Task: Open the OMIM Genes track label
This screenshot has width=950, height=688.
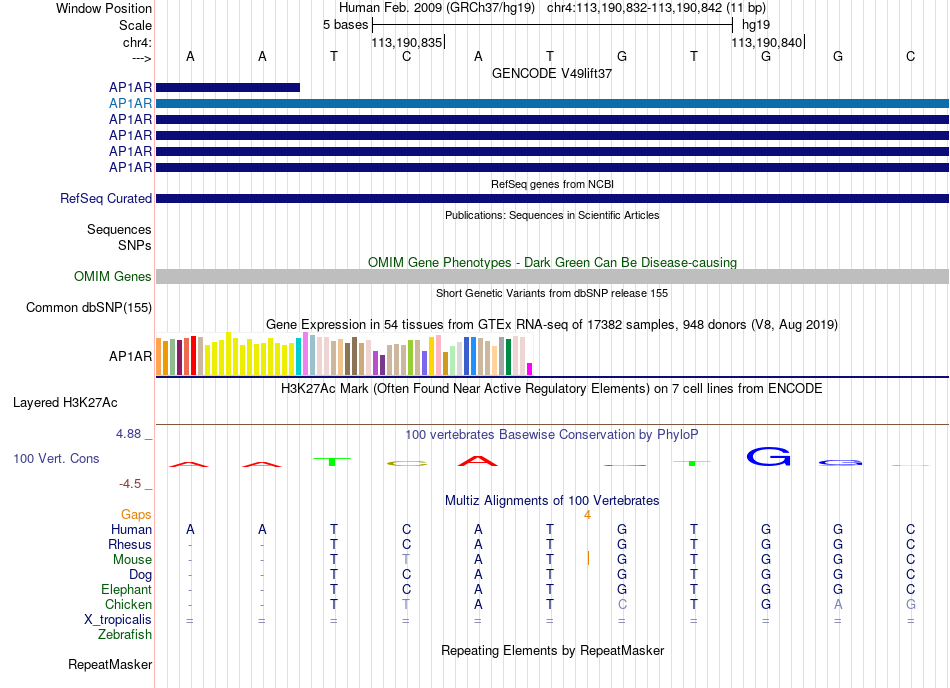Action: tap(113, 277)
